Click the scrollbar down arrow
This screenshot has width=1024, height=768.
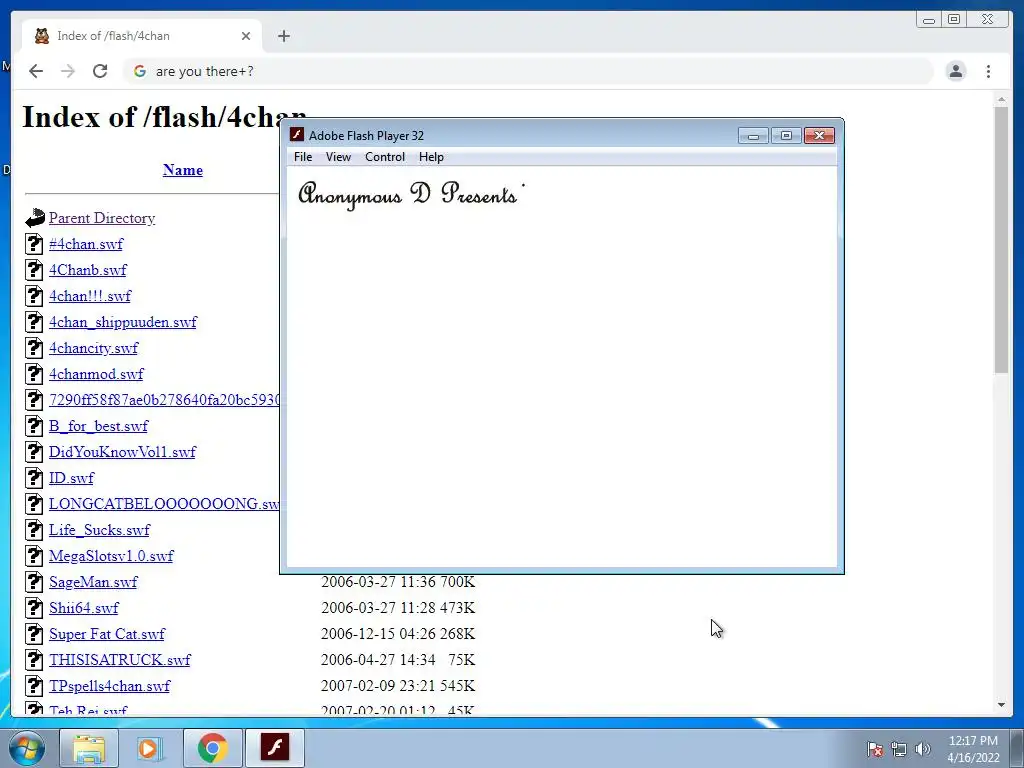1001,705
